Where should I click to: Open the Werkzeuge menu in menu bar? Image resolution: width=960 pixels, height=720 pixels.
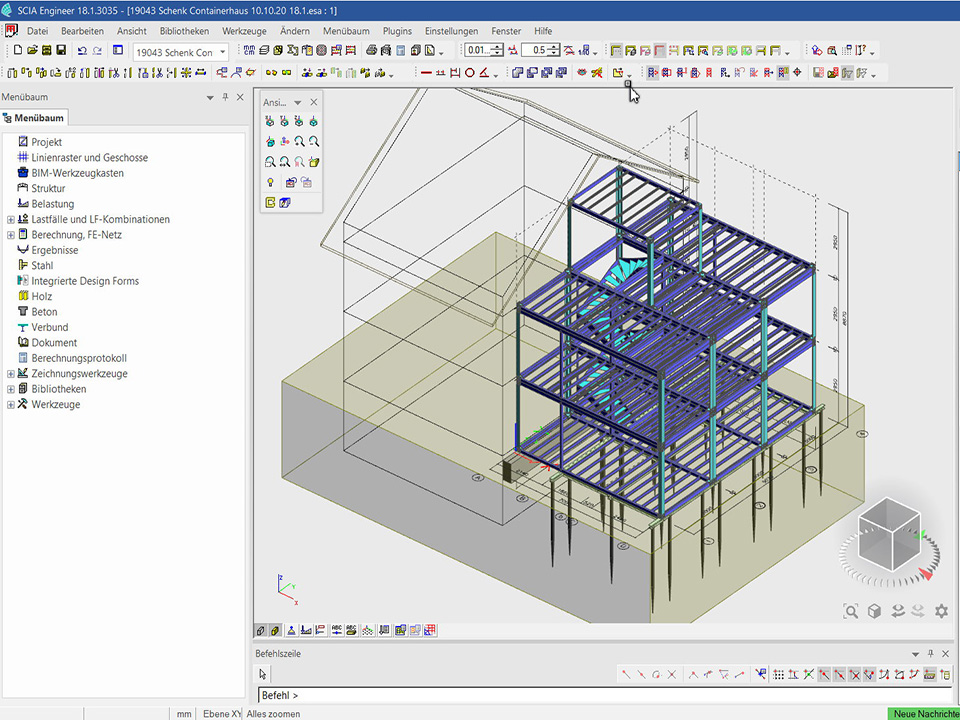coord(244,31)
